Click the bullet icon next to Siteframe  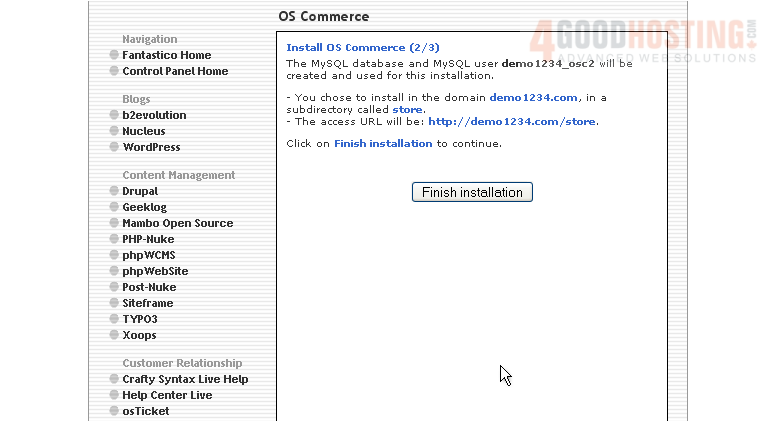[114, 303]
